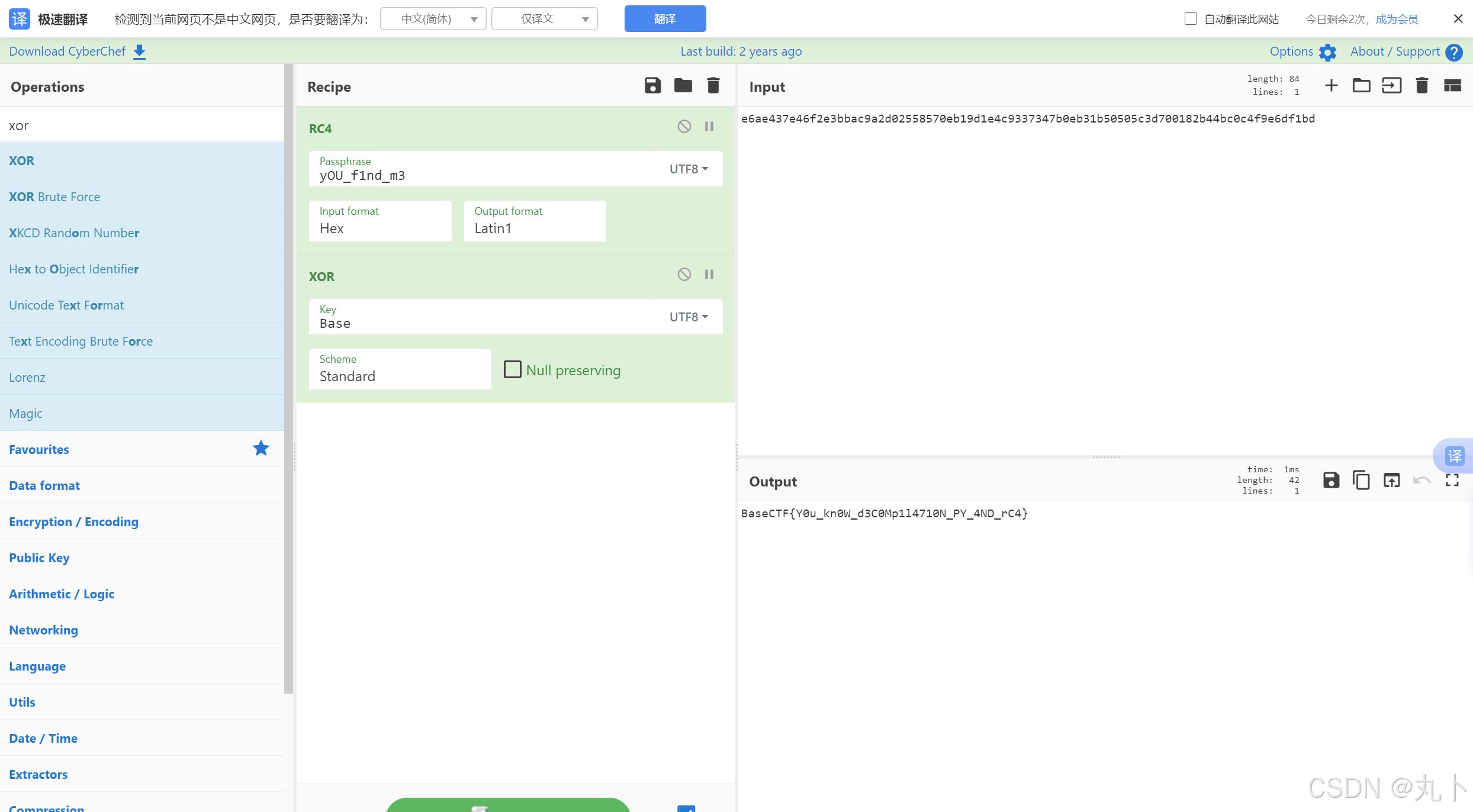The image size is (1473, 812).
Task: Load a recipe via the folder icon
Action: click(x=683, y=86)
